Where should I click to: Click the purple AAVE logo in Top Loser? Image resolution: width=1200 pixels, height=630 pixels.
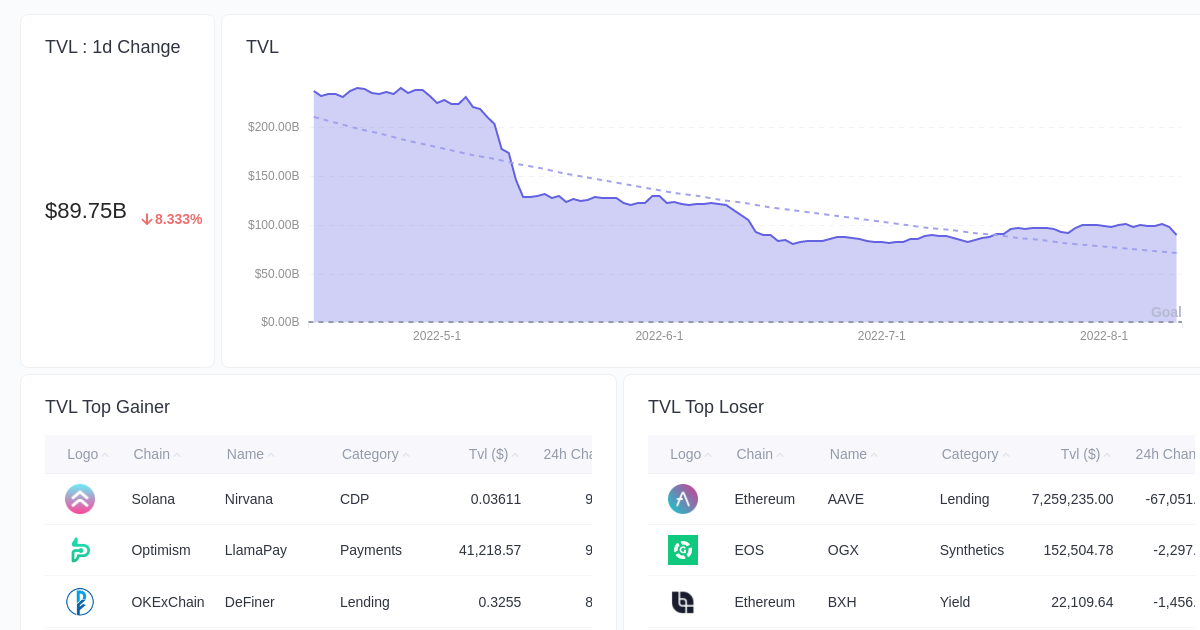(683, 498)
